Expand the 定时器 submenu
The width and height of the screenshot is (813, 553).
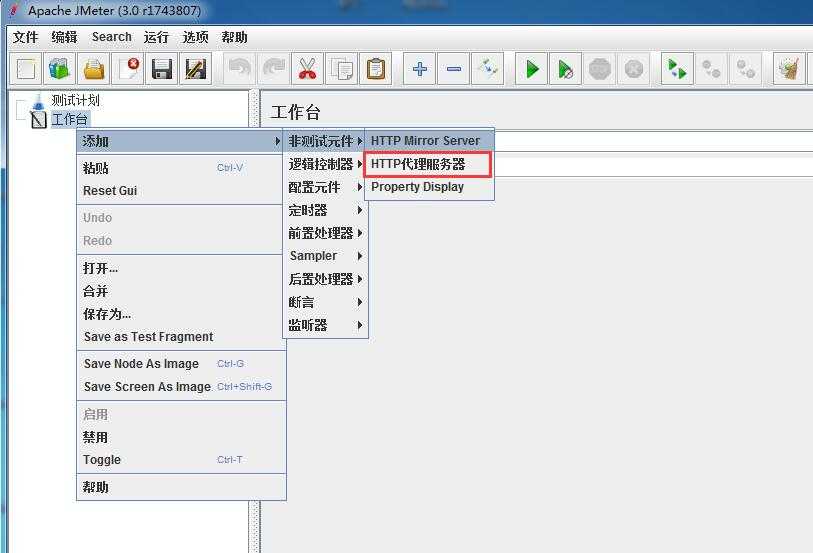tap(325, 210)
